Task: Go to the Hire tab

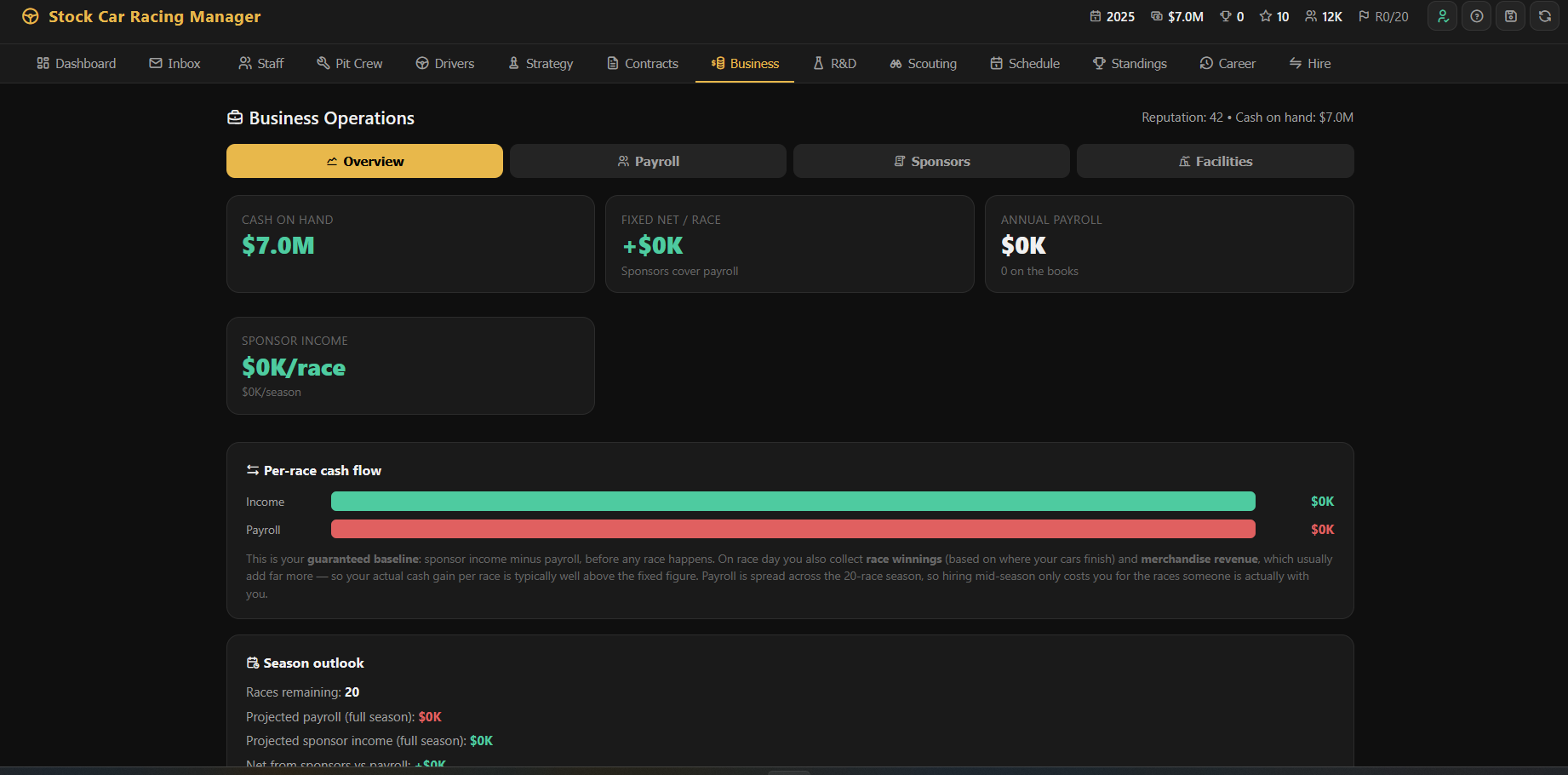Action: click(1310, 64)
